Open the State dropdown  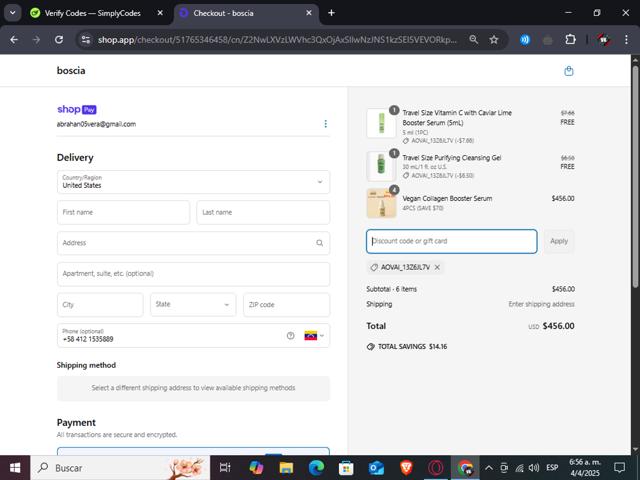click(193, 304)
